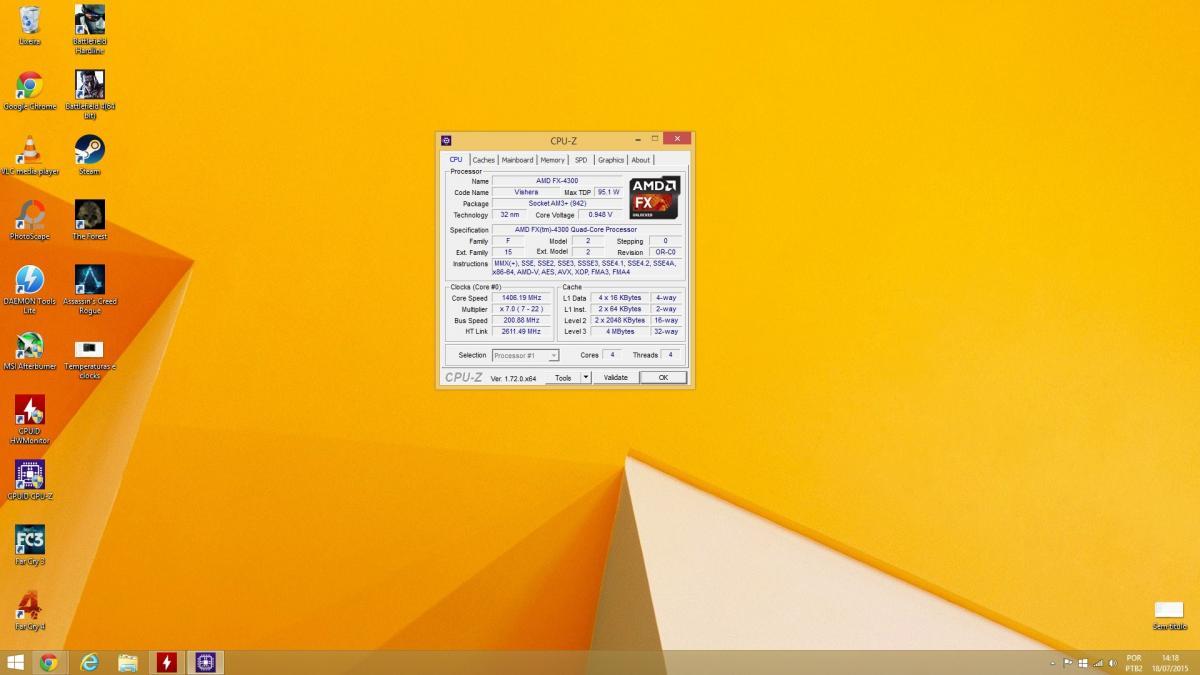Open File Explorer from the taskbar
The width and height of the screenshot is (1200, 675).
pyautogui.click(x=128, y=662)
